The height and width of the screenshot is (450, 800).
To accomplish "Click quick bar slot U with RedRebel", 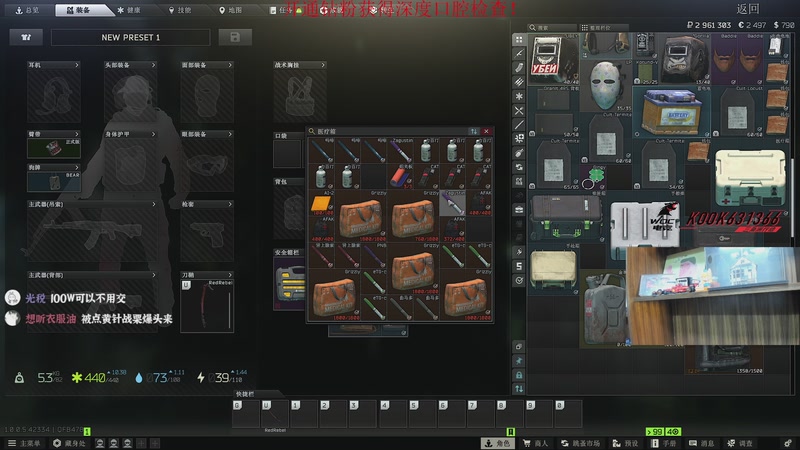I will click(x=275, y=414).
